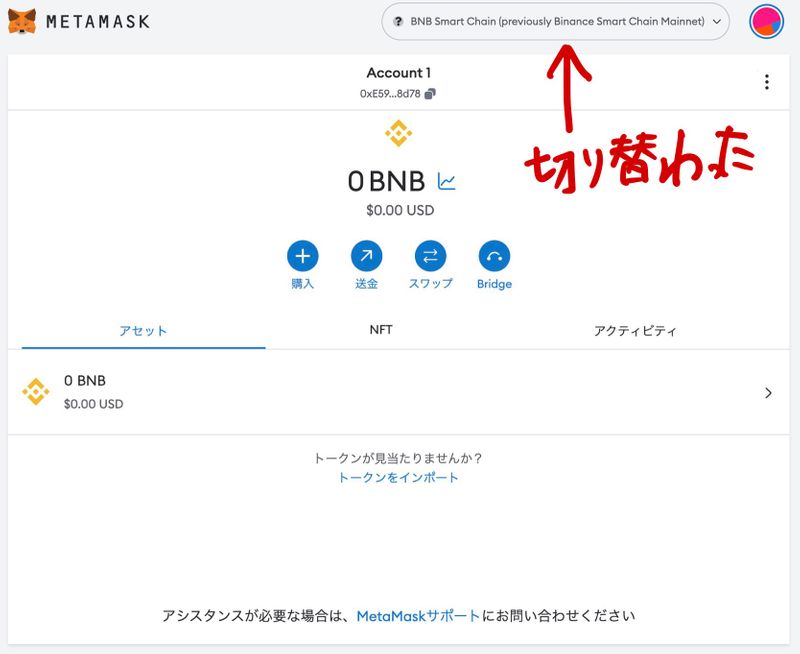Click the トークンをインポート link
800x654 pixels.
click(398, 477)
